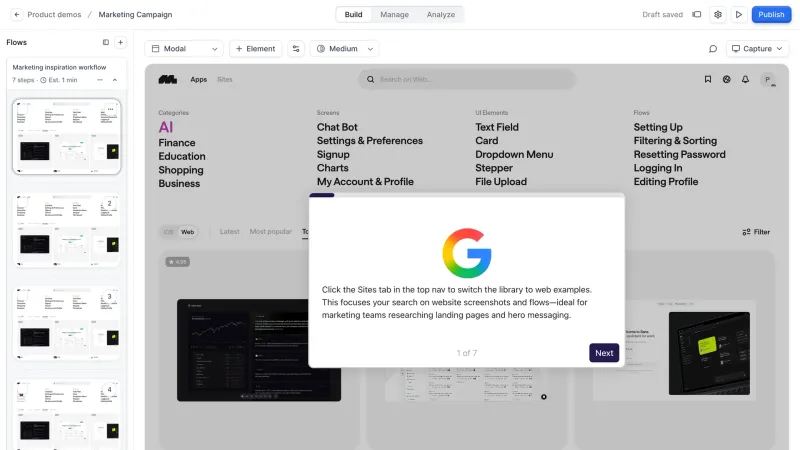Viewport: 800px width, 450px height.
Task: Select the Finance category
Action: pyautogui.click(x=177, y=143)
